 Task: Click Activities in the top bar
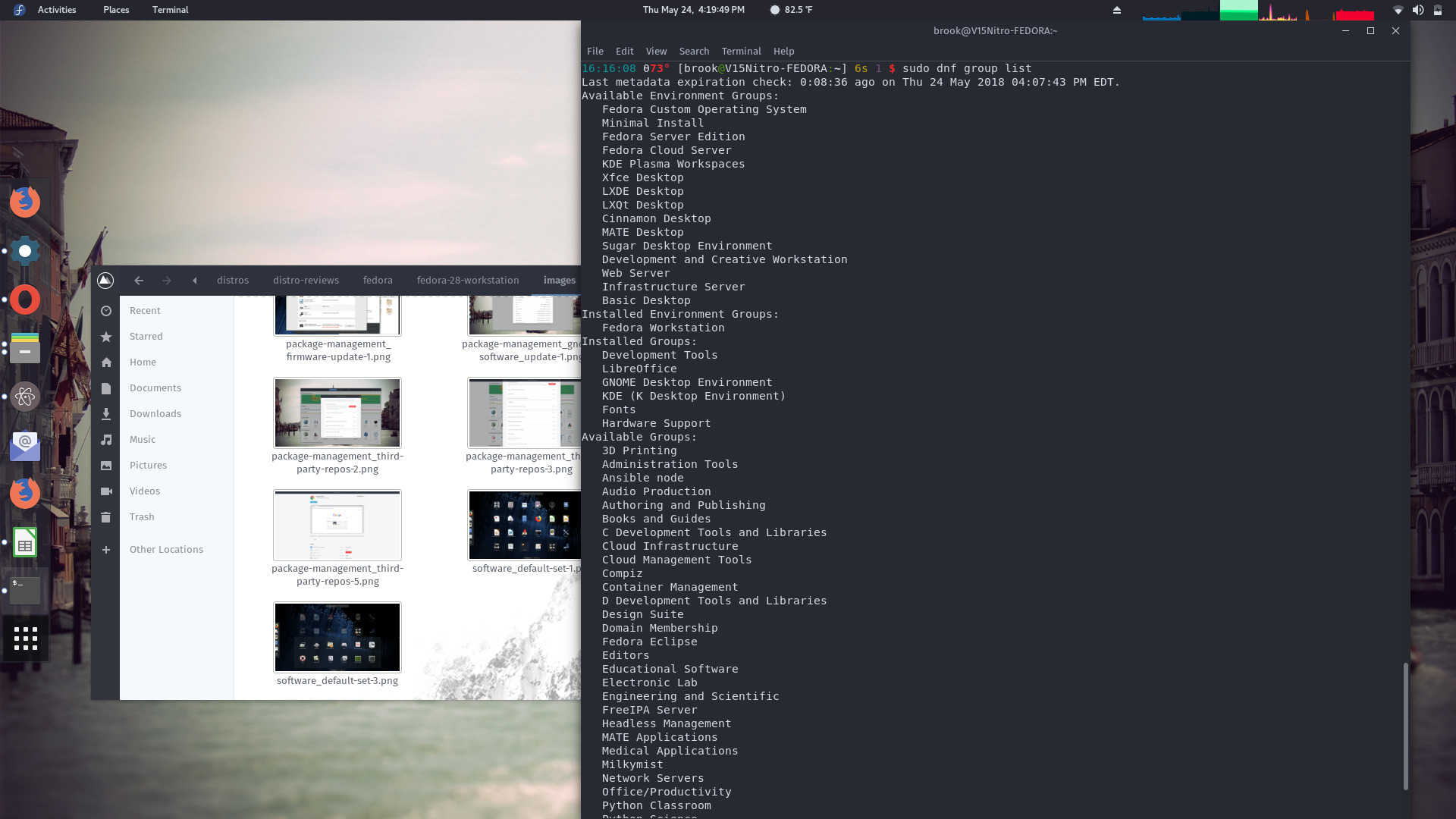57,10
